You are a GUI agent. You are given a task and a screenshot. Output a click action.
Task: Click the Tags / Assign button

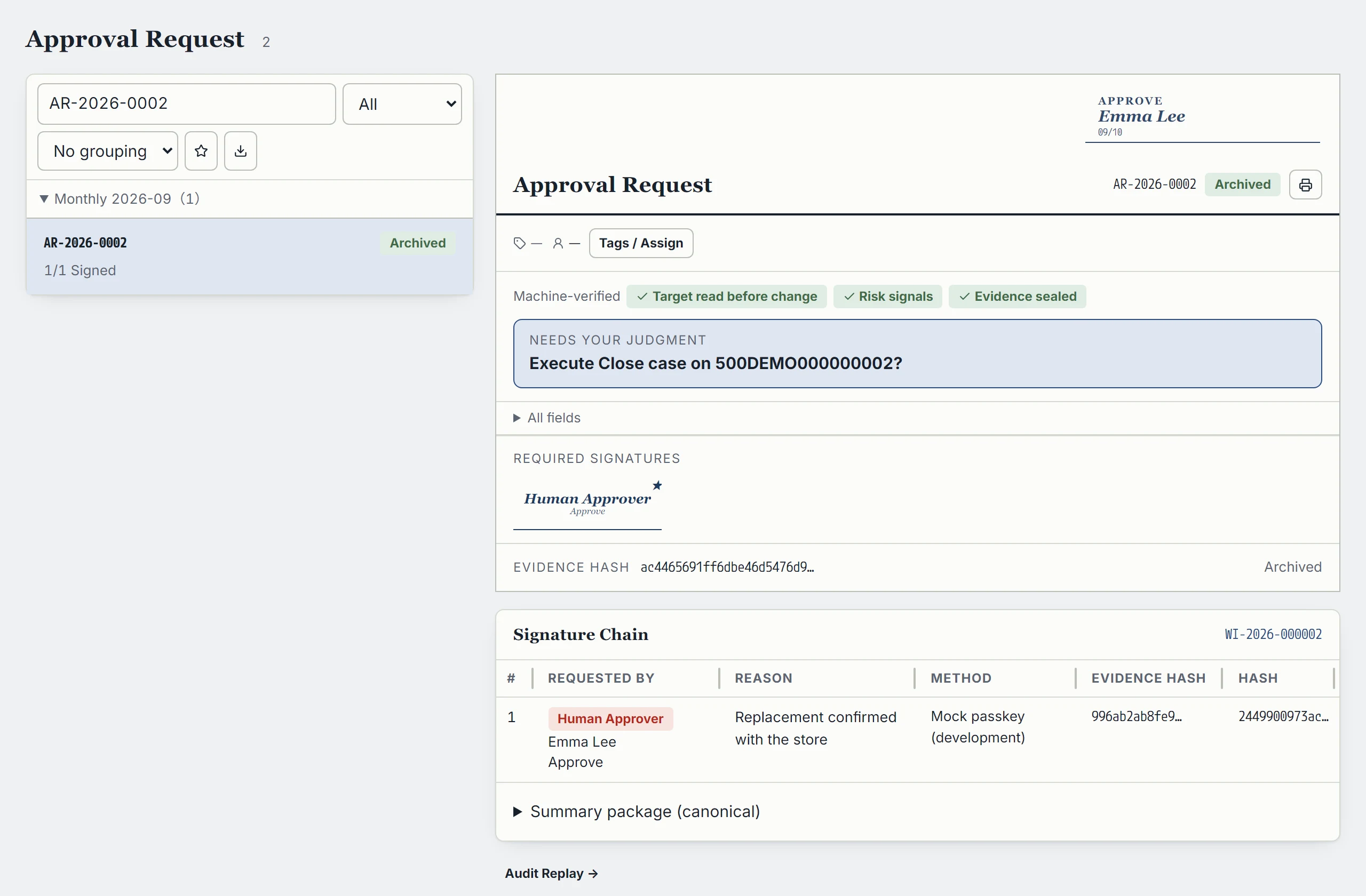point(641,243)
